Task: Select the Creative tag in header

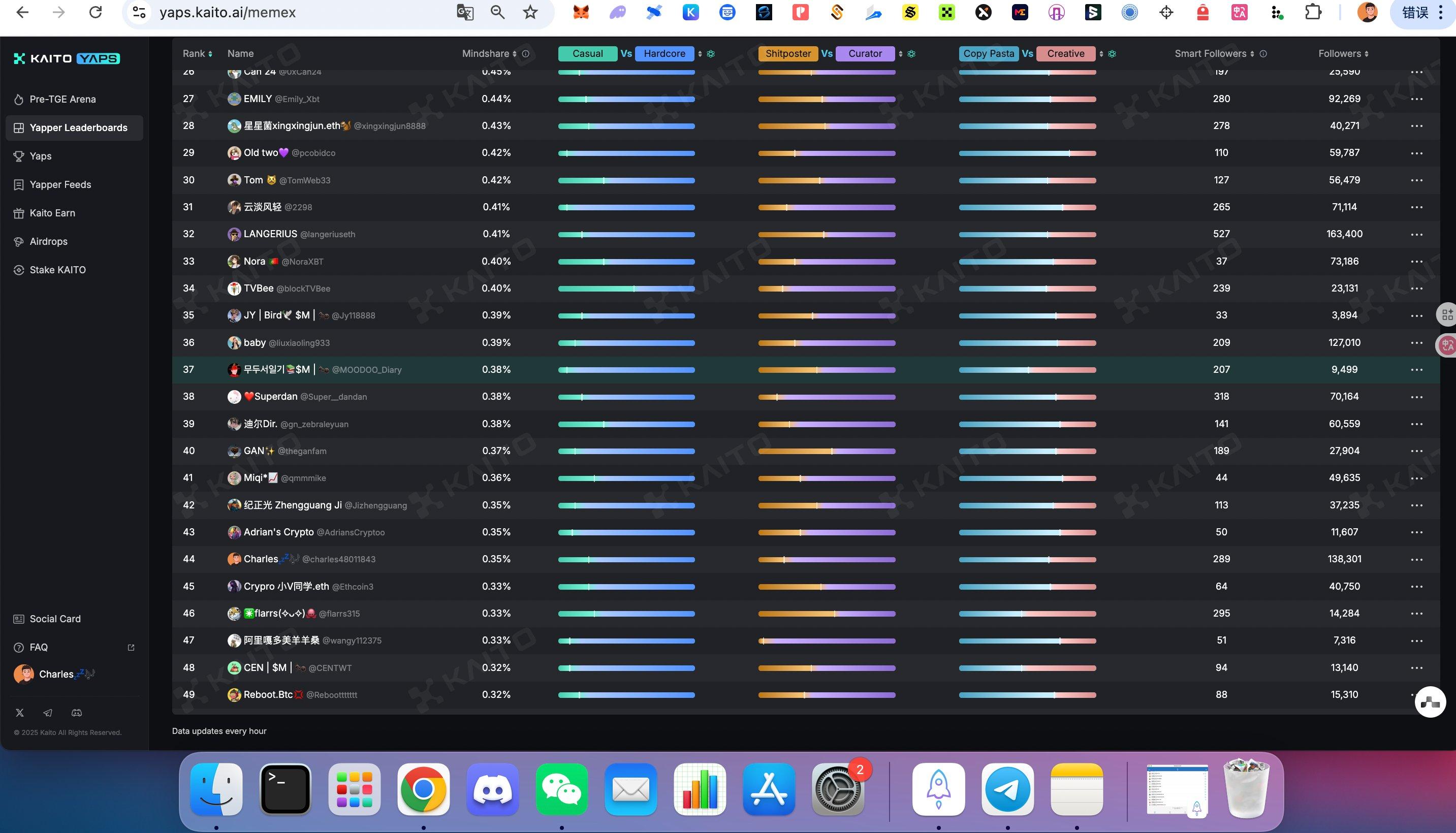Action: coord(1065,54)
